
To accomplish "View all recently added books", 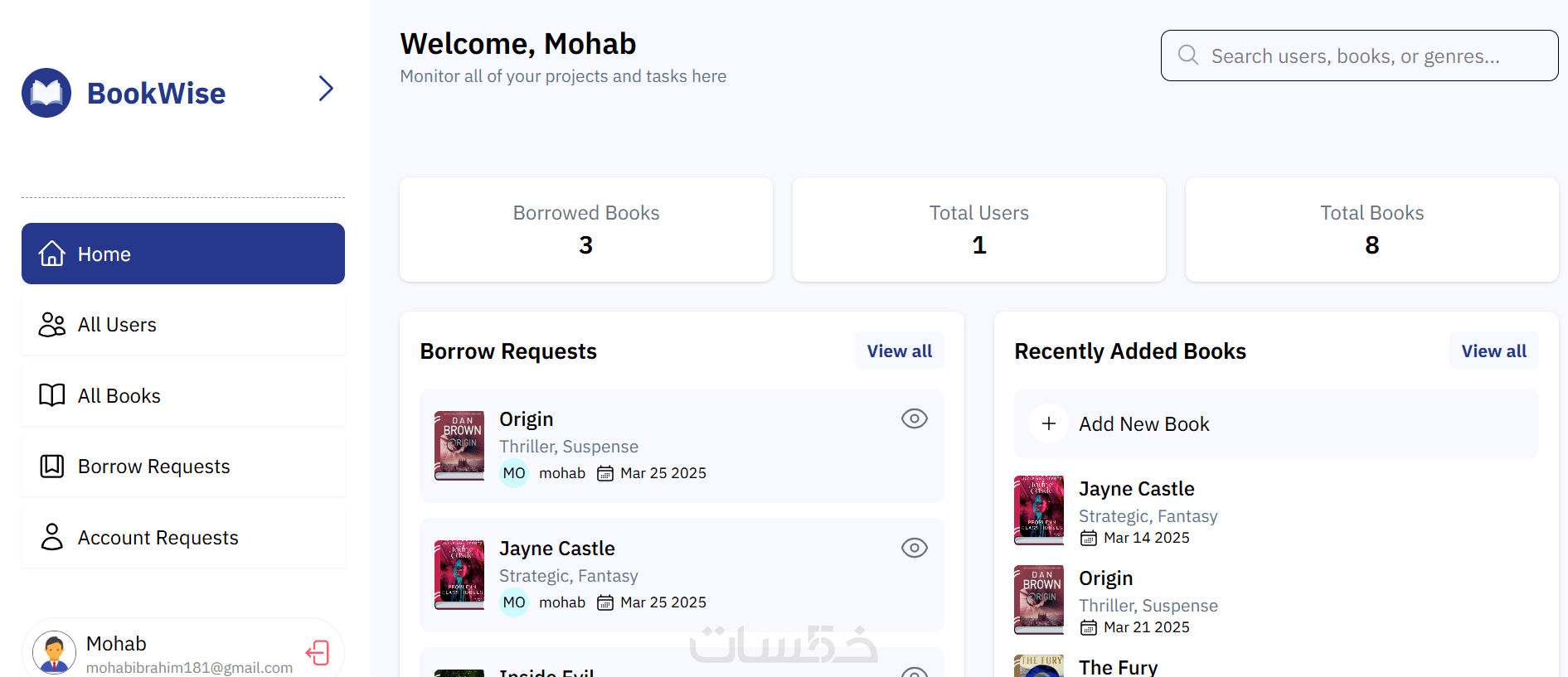I will (1493, 351).
